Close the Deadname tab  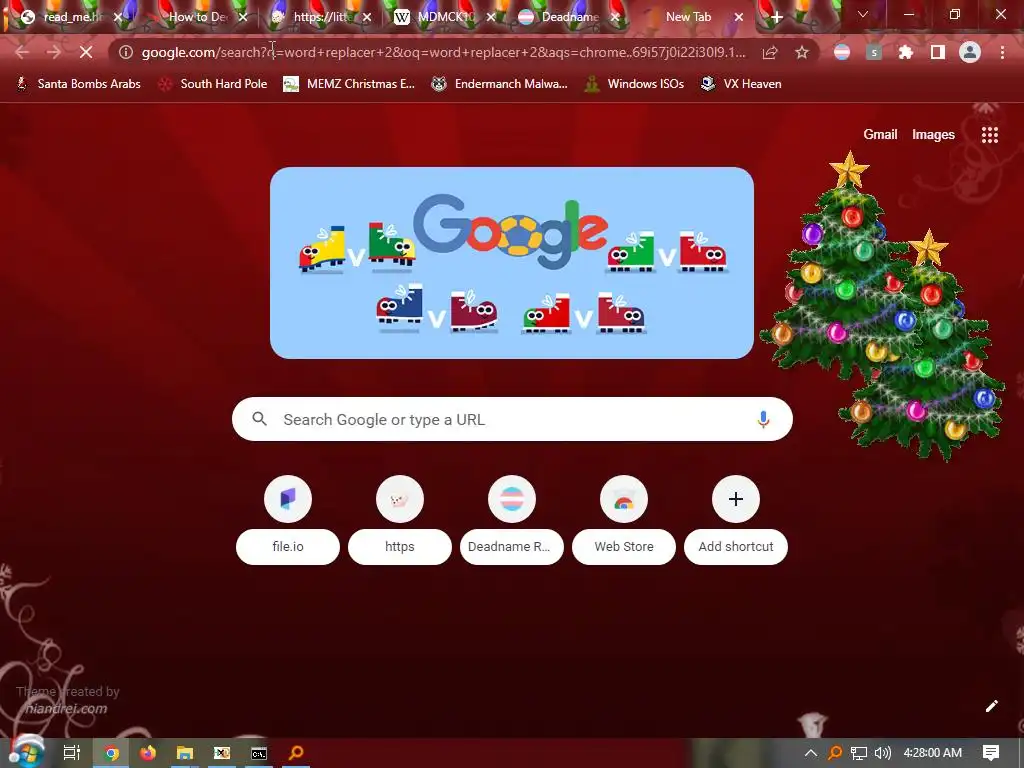(615, 17)
